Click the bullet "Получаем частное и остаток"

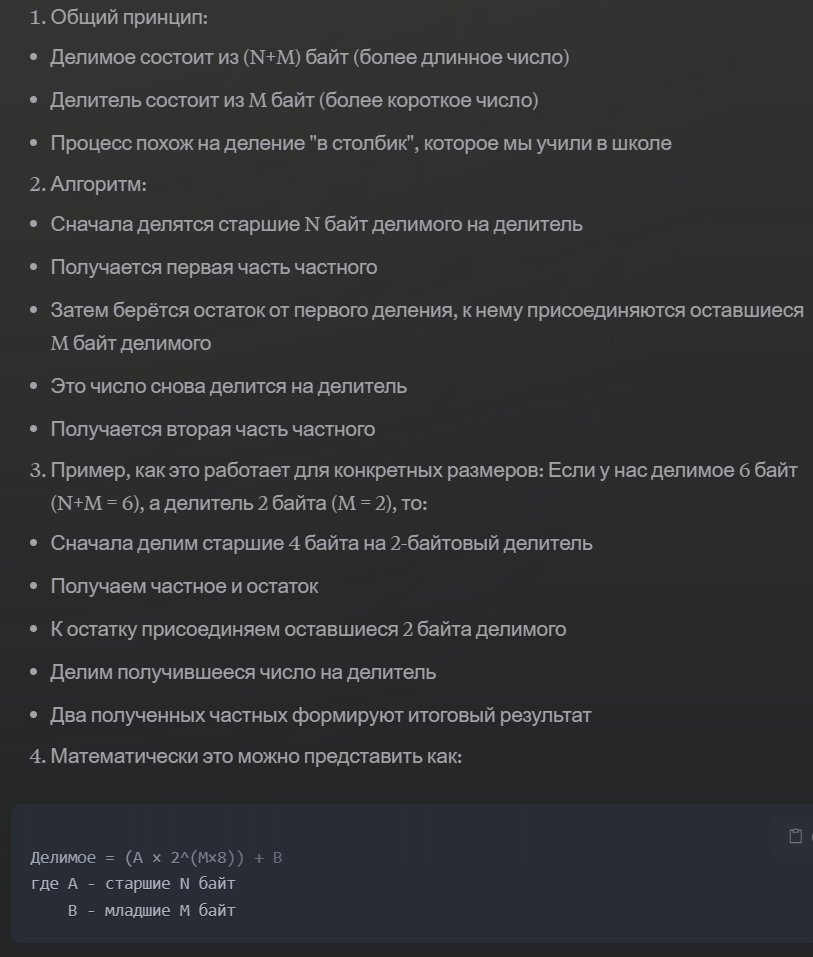(184, 586)
